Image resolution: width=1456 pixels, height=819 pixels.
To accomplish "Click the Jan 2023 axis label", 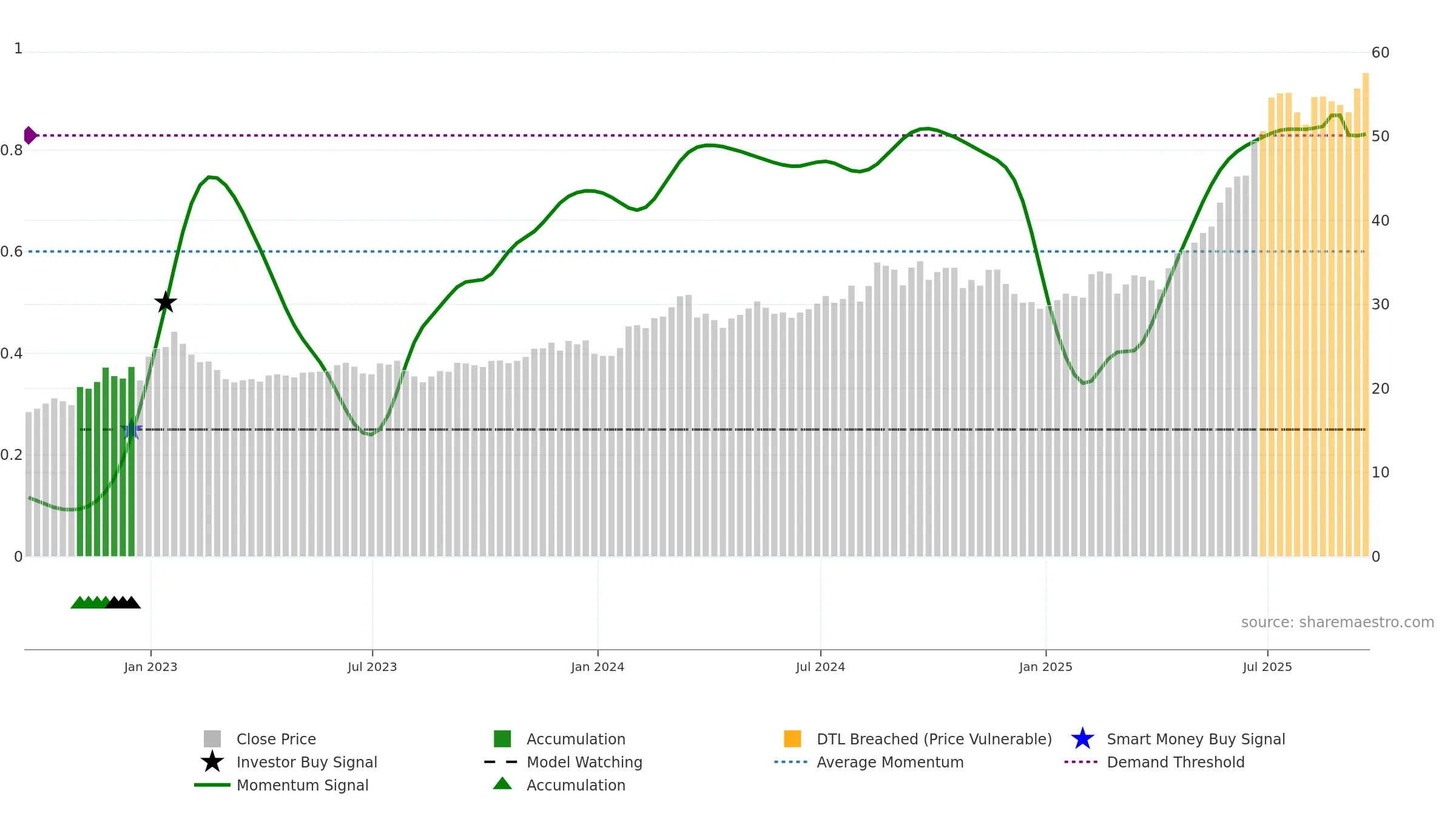I will point(150,667).
